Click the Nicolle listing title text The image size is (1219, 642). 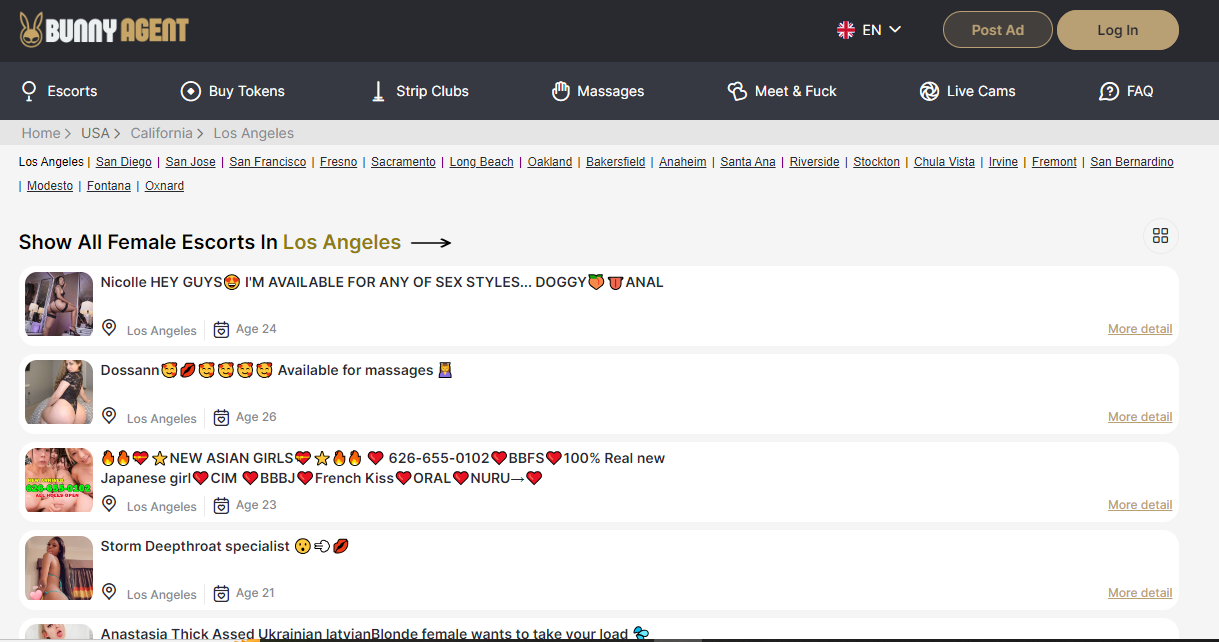click(382, 282)
